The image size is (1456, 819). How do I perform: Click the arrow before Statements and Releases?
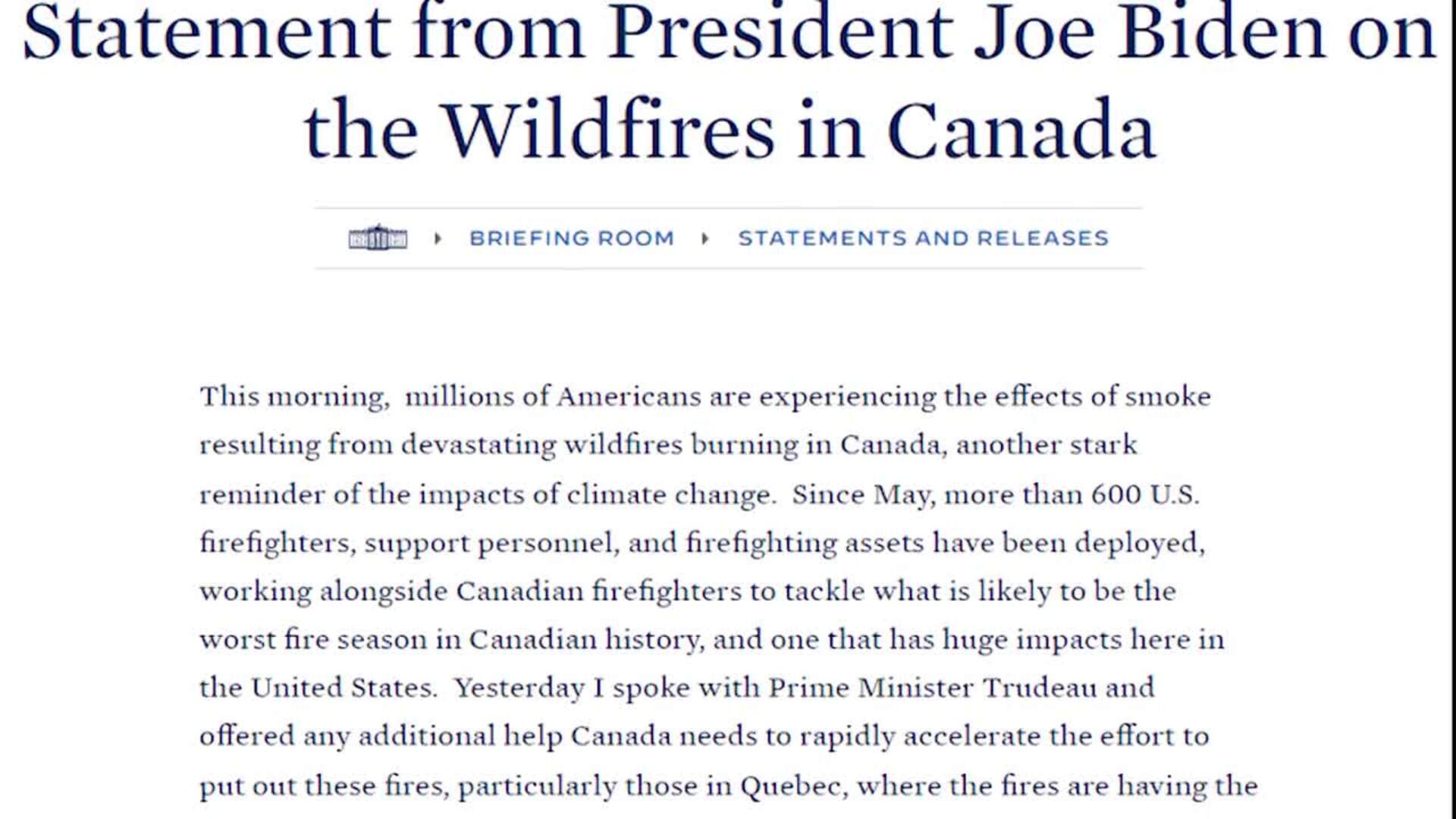705,239
